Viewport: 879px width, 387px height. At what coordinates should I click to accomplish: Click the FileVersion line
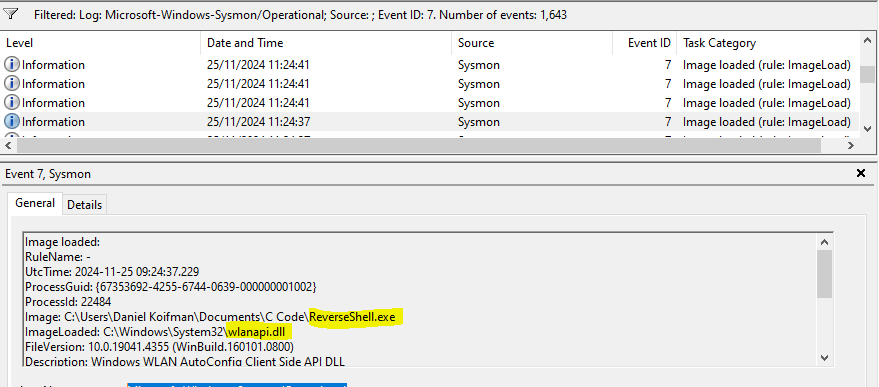point(159,346)
